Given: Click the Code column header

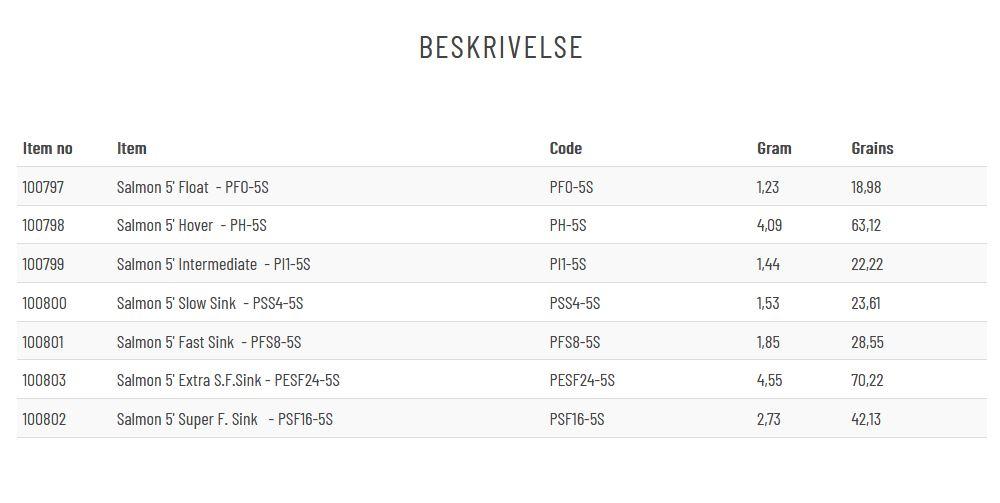Looking at the screenshot, I should click(566, 148).
